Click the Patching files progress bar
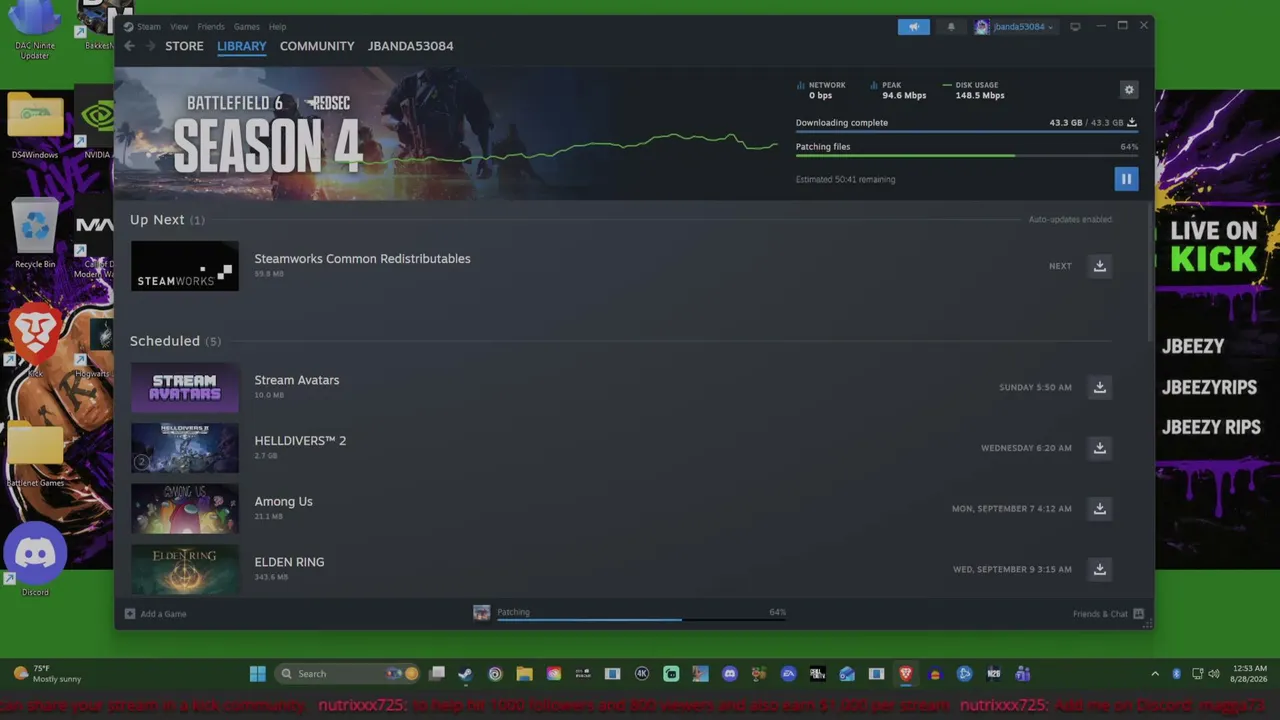This screenshot has width=1280, height=720. pyautogui.click(x=967, y=155)
